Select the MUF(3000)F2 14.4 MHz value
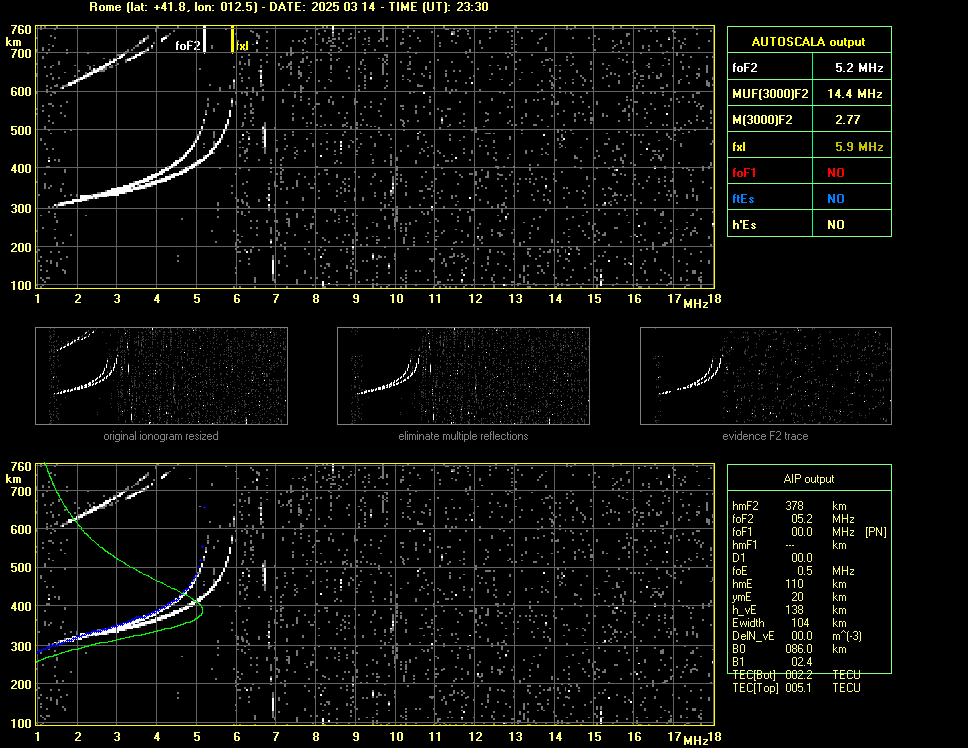Screen dimensions: 968x748 854,94
